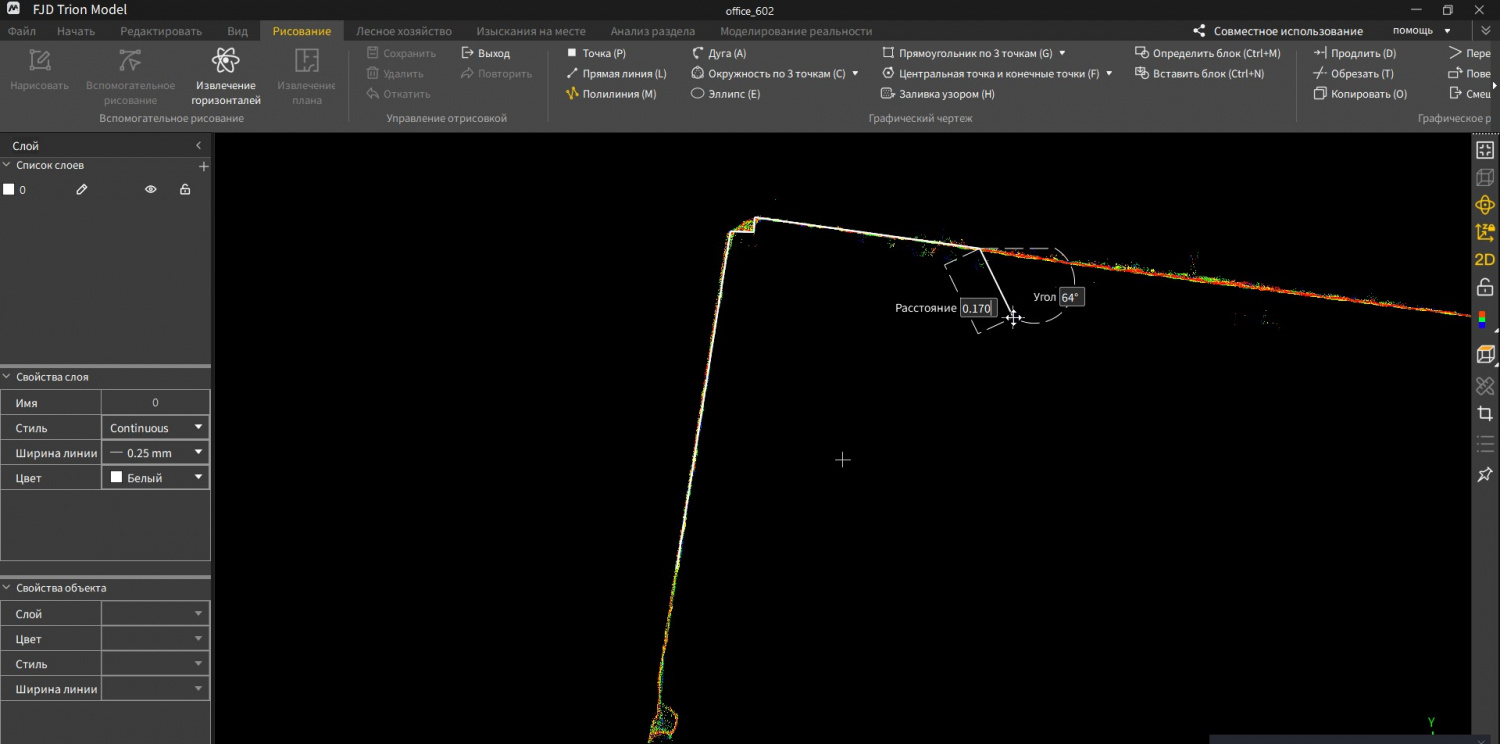
Task: Toggle the 2D view mode
Action: click(1485, 259)
